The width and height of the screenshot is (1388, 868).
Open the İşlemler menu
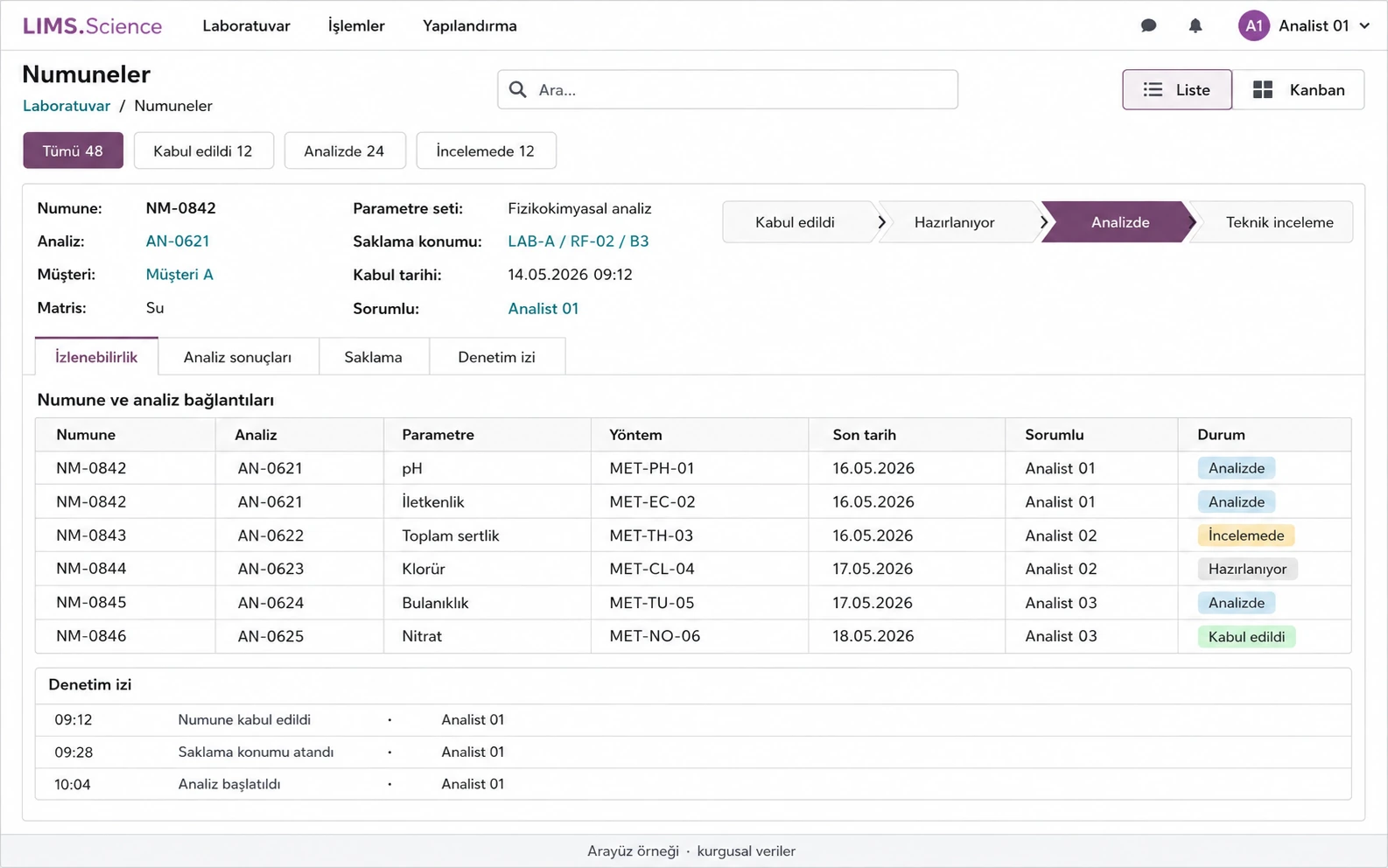[356, 26]
